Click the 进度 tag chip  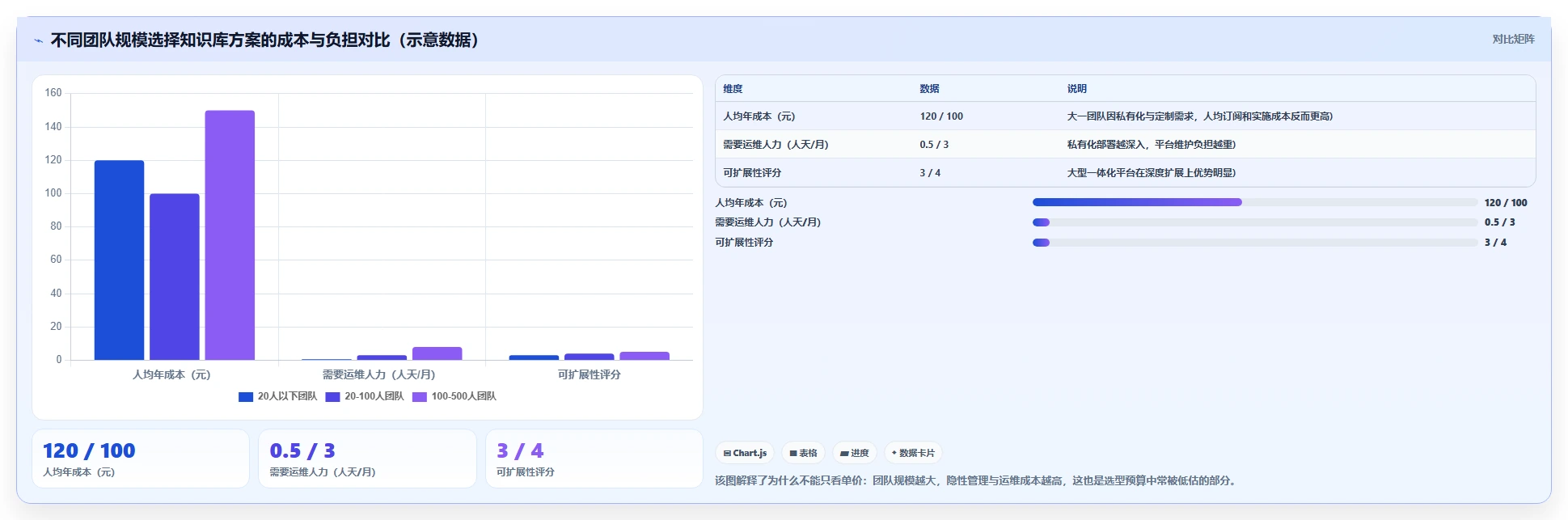(855, 453)
